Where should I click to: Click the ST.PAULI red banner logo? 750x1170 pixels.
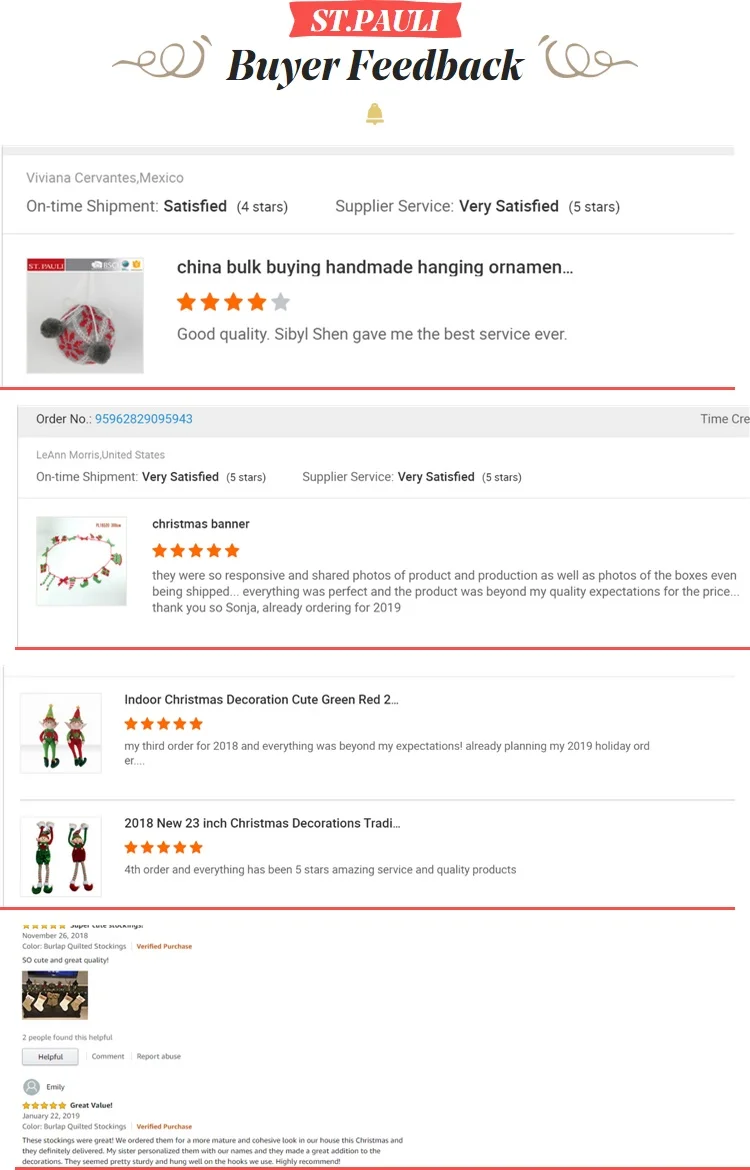point(375,21)
